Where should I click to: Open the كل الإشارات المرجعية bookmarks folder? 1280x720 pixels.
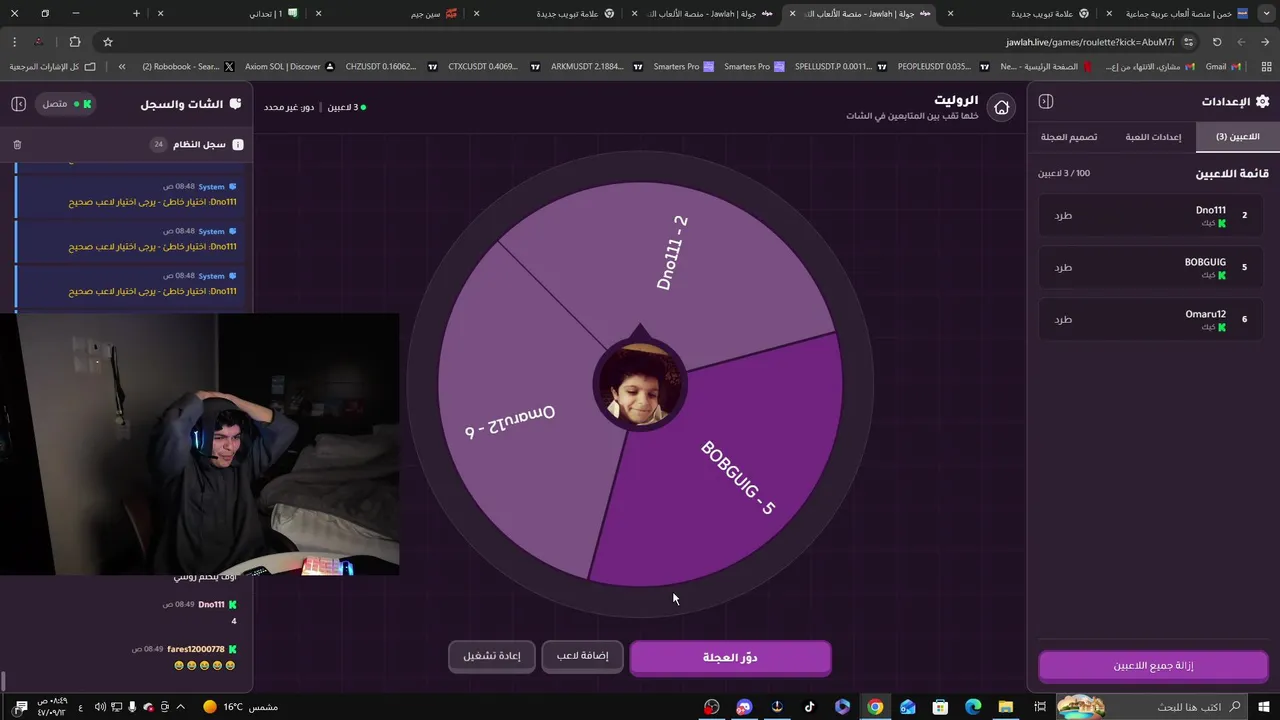[52, 66]
